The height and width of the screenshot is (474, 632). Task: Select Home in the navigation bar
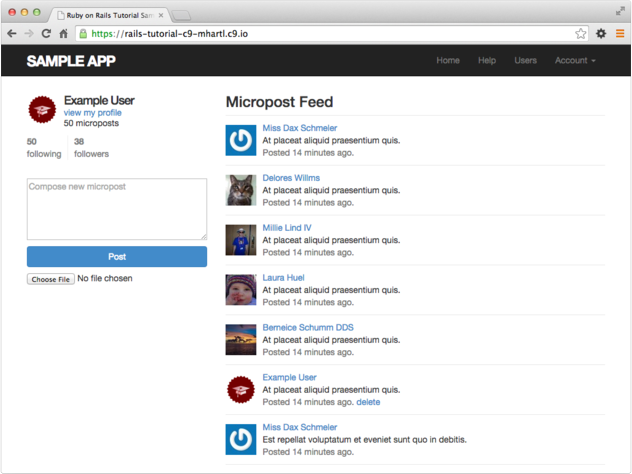point(448,61)
